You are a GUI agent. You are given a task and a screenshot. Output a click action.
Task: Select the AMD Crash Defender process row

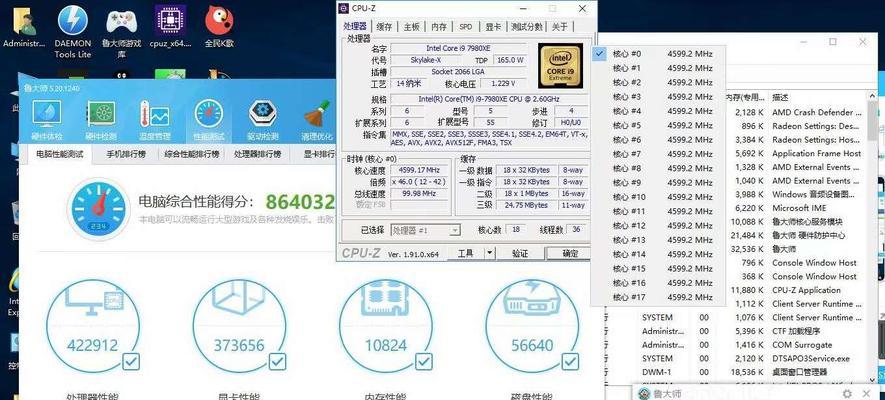click(x=796, y=112)
